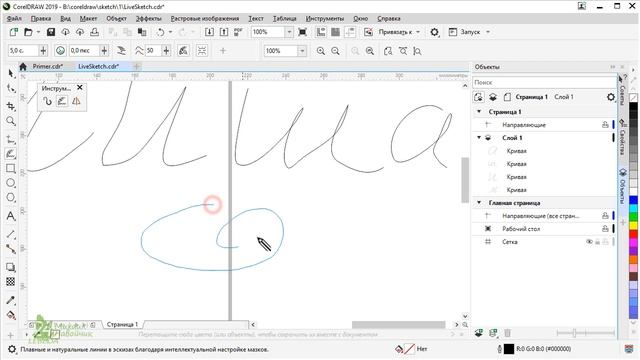This screenshot has width=640, height=360.
Task: Toggle preview mode in the Инструм... panel
Action: (x=62, y=101)
